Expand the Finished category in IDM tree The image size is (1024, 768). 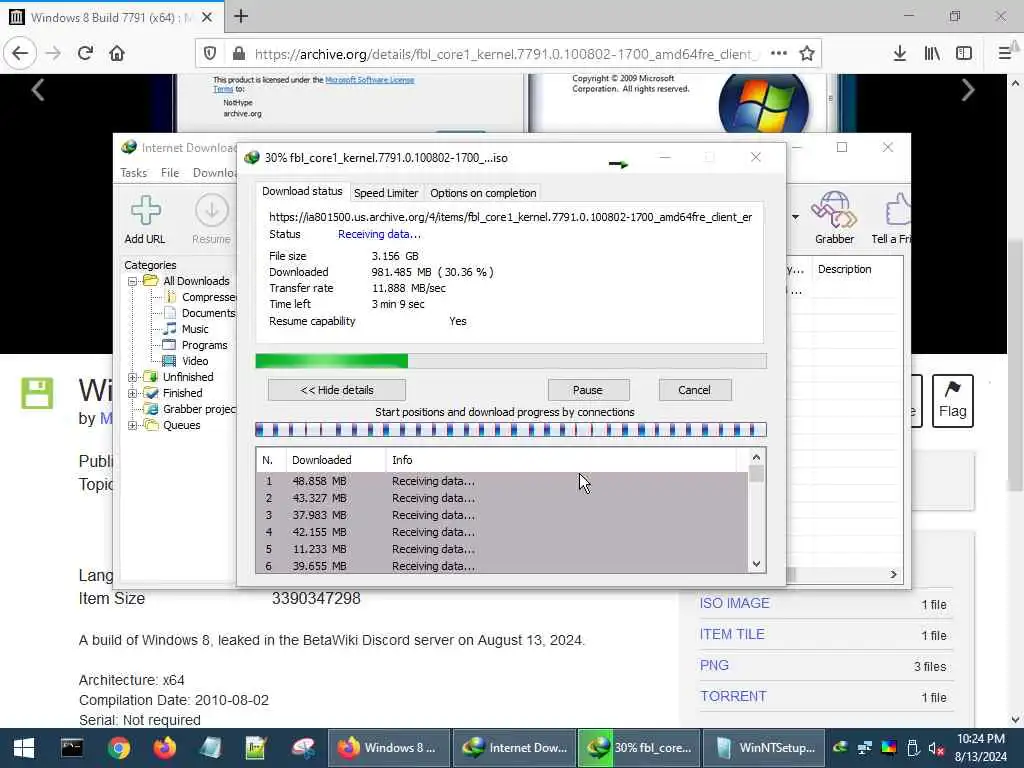pyautogui.click(x=133, y=394)
